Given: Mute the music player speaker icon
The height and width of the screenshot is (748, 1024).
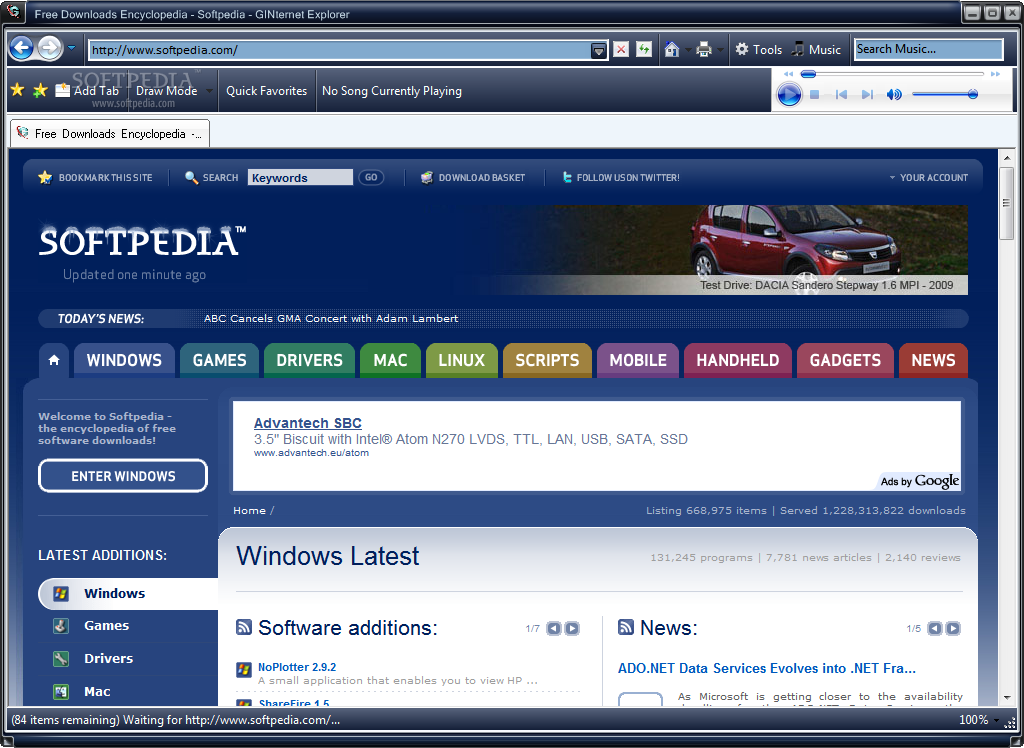Looking at the screenshot, I should pyautogui.click(x=893, y=95).
